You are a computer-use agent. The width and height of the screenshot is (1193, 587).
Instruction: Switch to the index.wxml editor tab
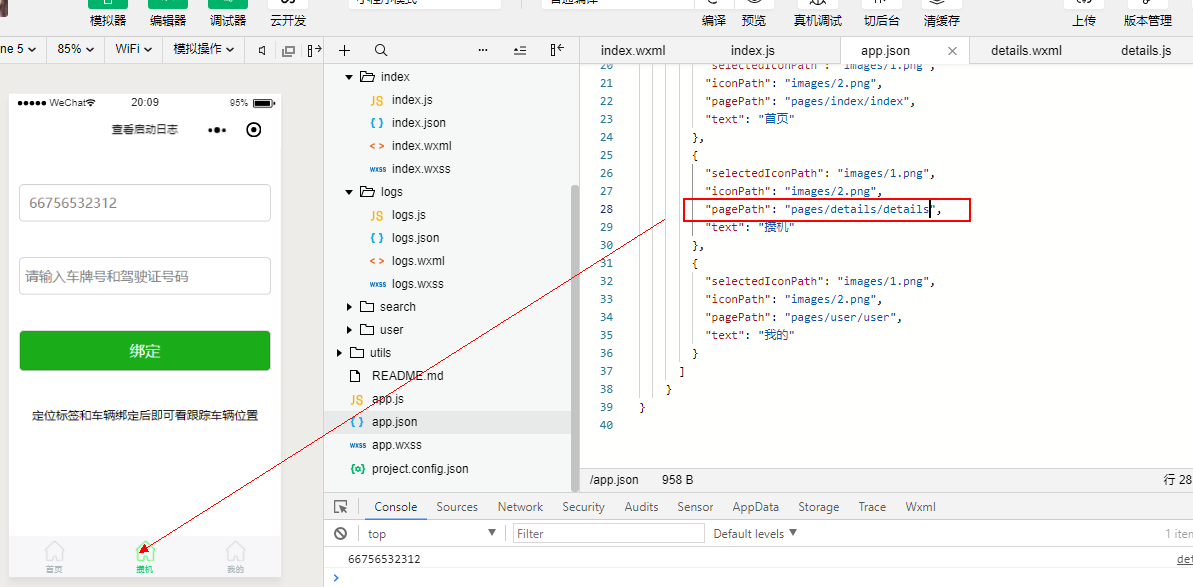coord(633,51)
